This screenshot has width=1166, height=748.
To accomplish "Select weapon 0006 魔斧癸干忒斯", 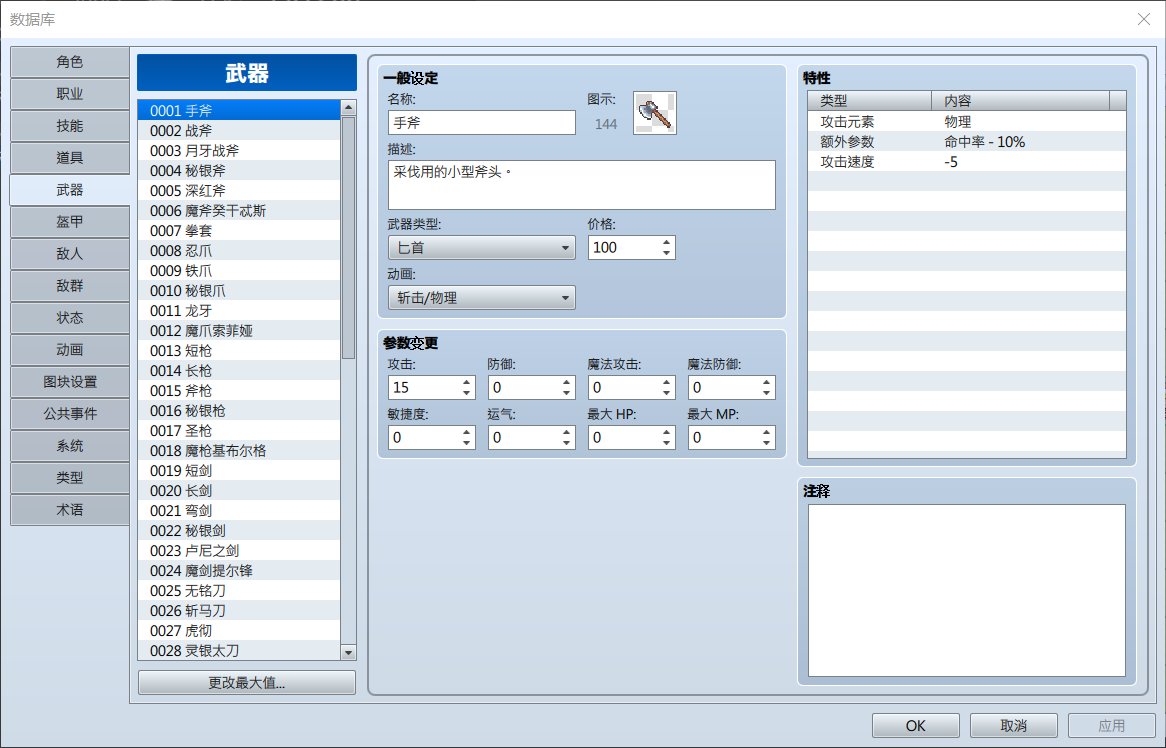I will click(x=239, y=211).
